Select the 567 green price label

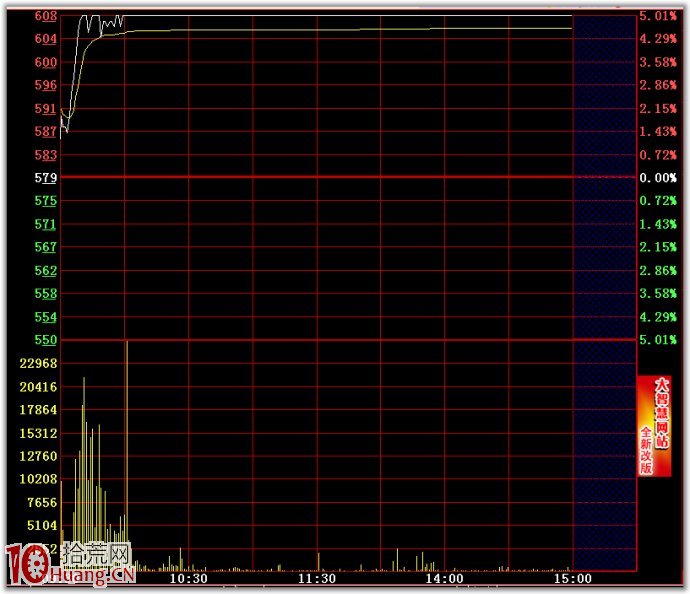pos(45,247)
